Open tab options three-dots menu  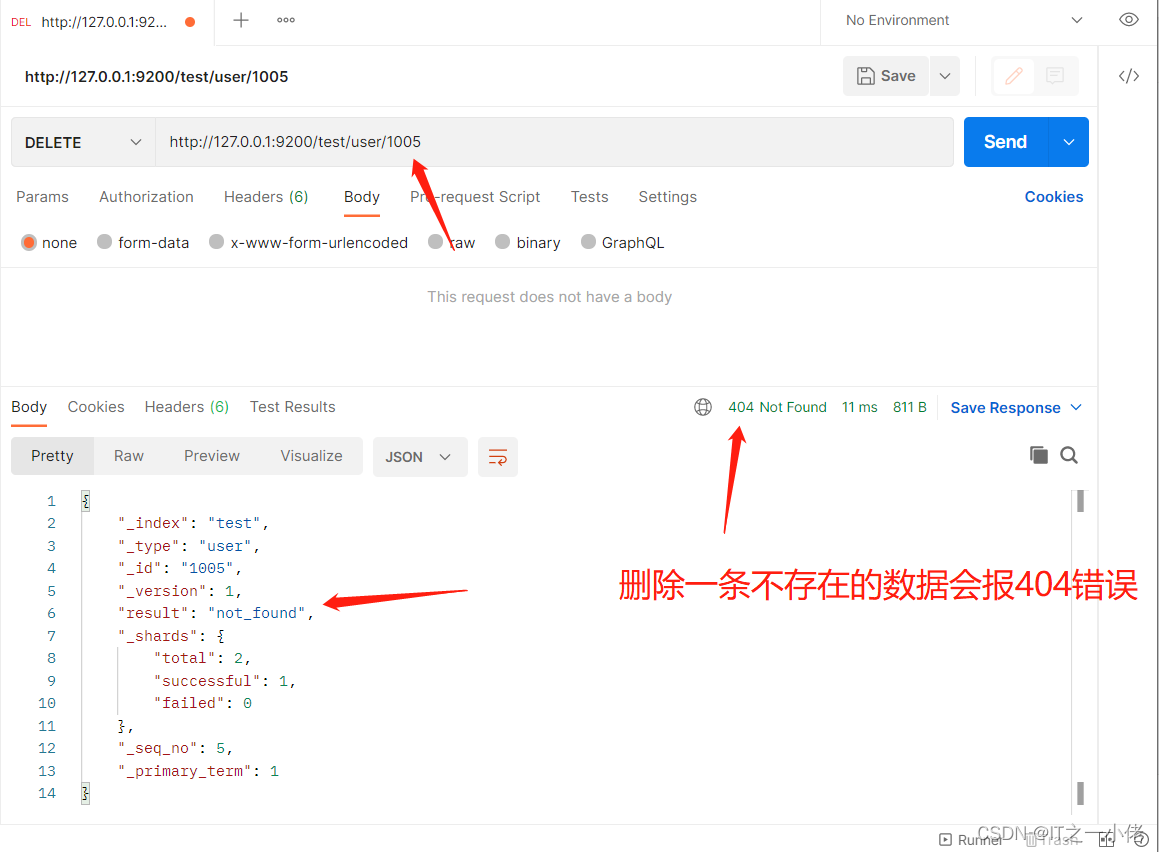pyautogui.click(x=285, y=21)
